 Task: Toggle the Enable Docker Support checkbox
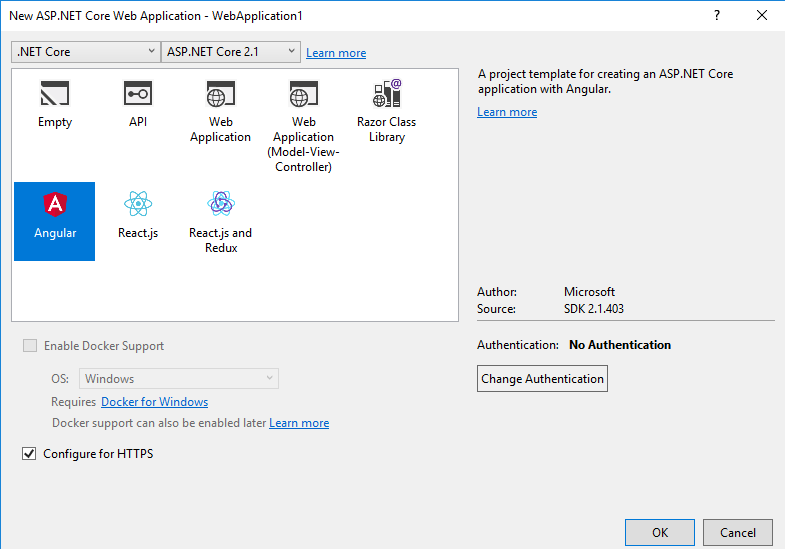point(29,346)
